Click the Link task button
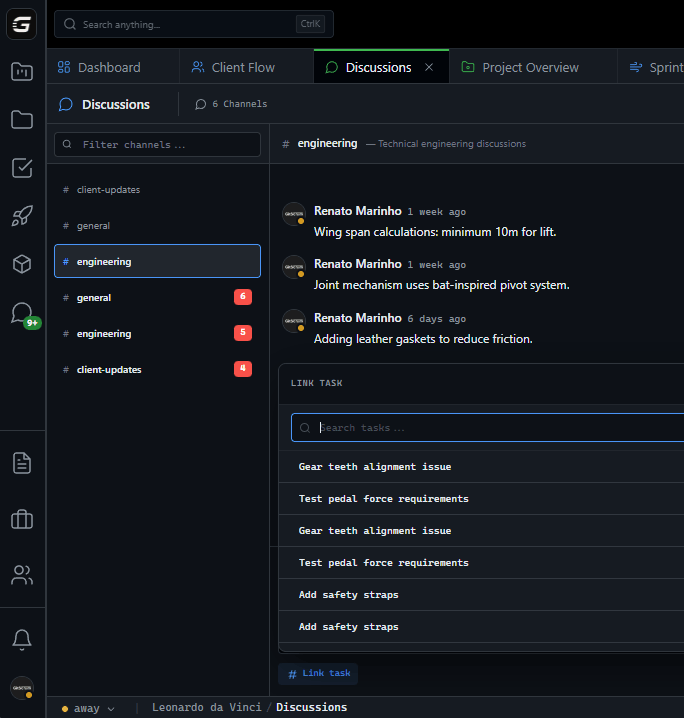Screen dimensions: 684x718 318,674
